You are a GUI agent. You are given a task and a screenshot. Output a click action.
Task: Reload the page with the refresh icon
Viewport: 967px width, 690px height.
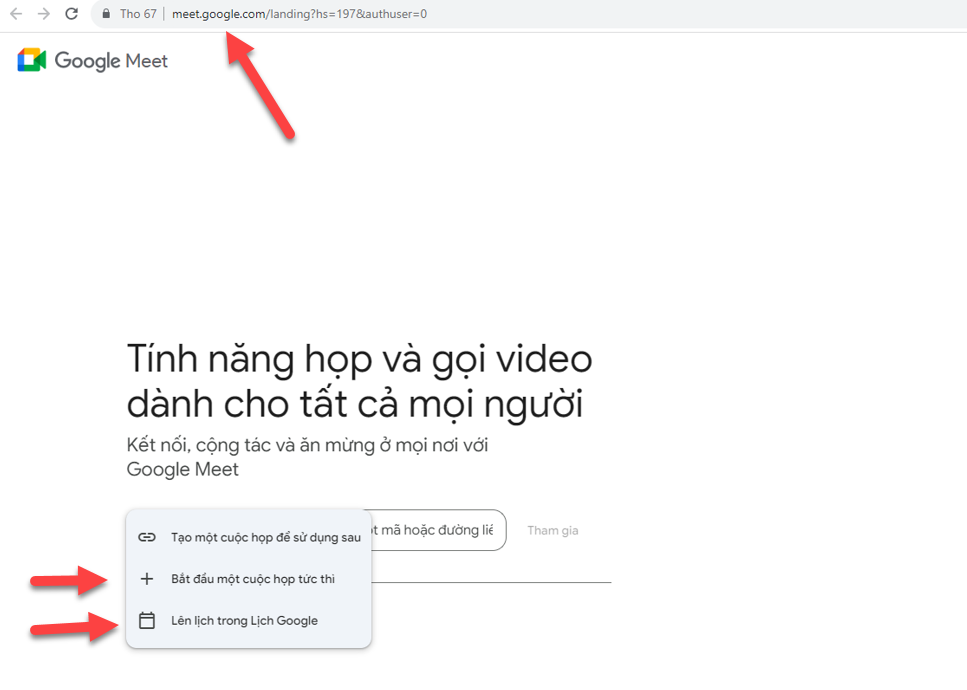point(72,14)
